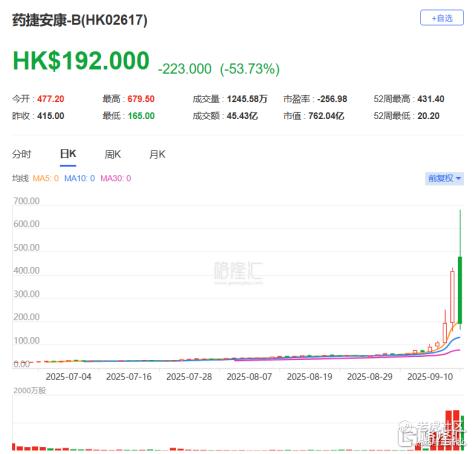Viewport: 473px width, 454px height.
Task: Click the large red candlestick before the last
Action: pyautogui.click(x=452, y=297)
